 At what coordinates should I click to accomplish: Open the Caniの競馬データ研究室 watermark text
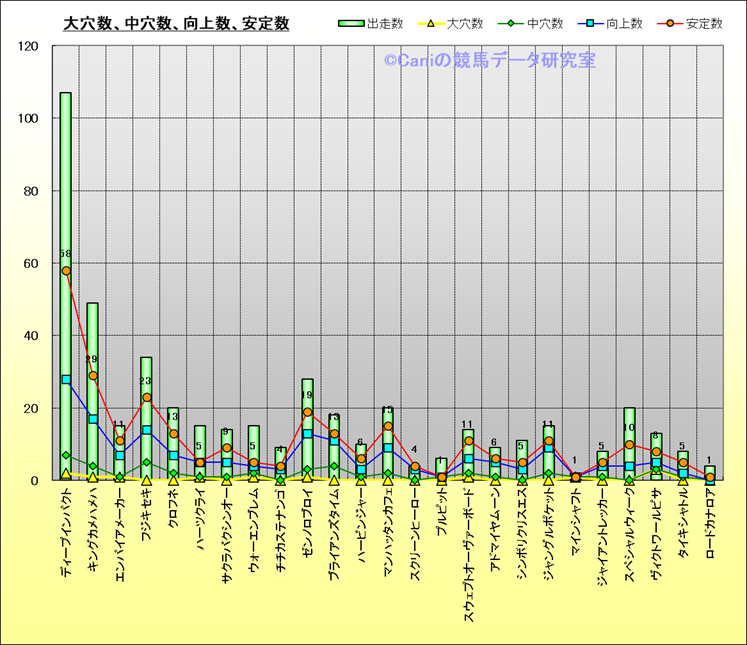coord(489,61)
